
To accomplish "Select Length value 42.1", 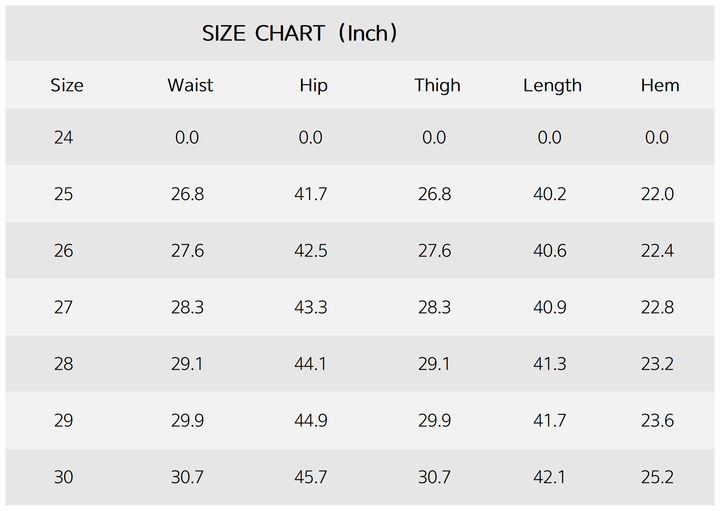I will click(550, 478).
